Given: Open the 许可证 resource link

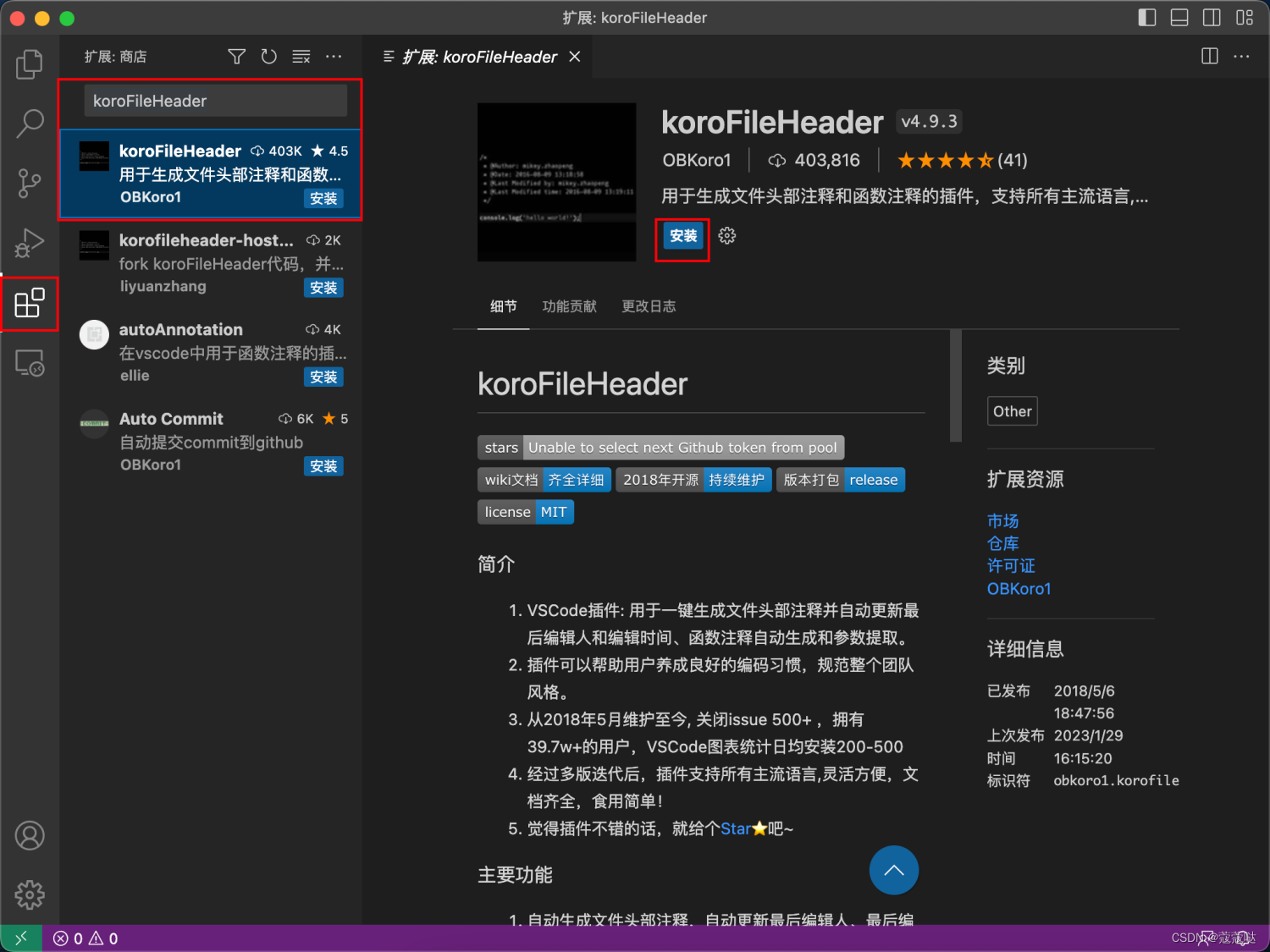Looking at the screenshot, I should coord(1011,566).
